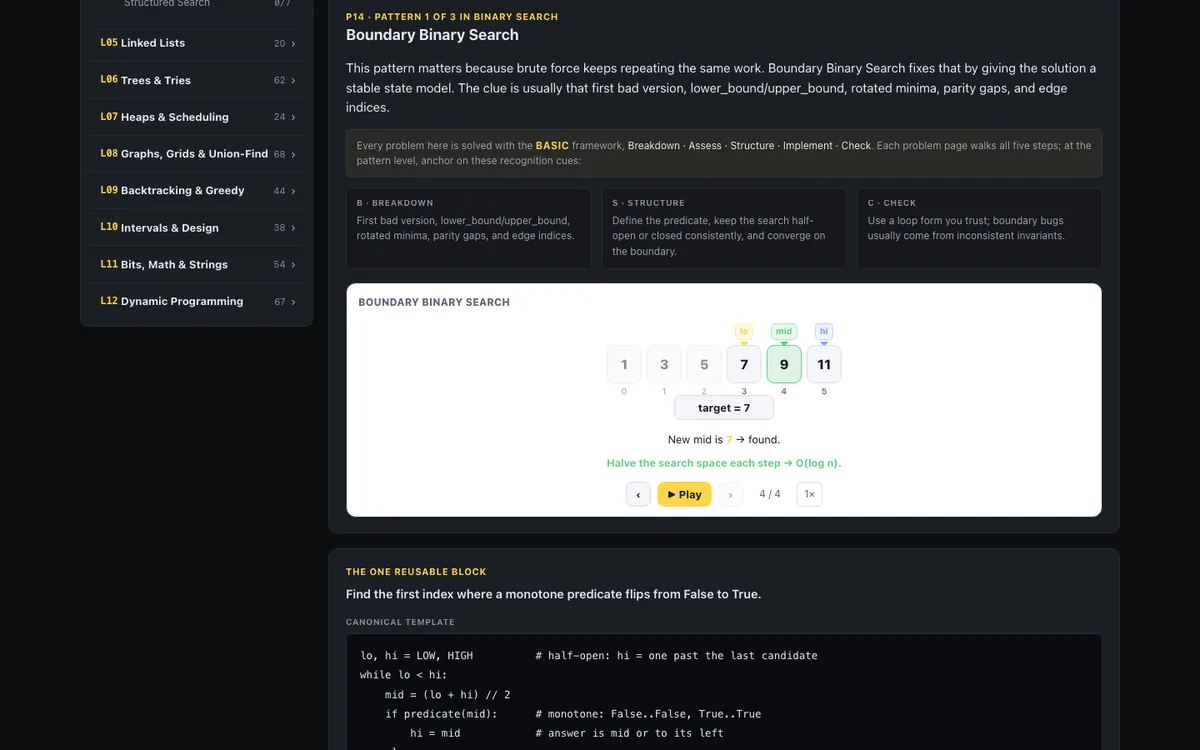Image resolution: width=1200 pixels, height=750 pixels.
Task: Open L08 Graphs, Grids & Union-Find
Action: (197, 154)
